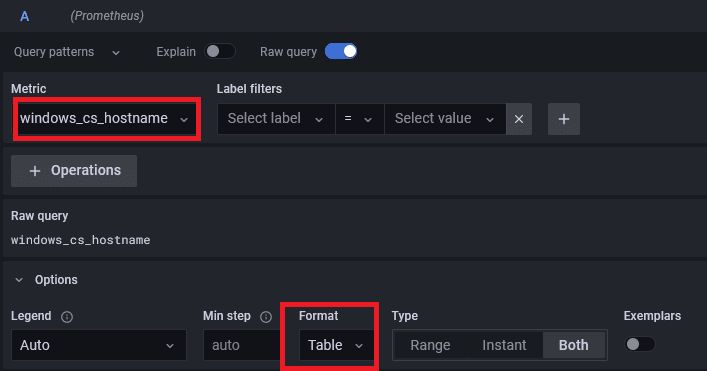Enable the Exemplars toggle
The width and height of the screenshot is (707, 371).
pos(639,344)
